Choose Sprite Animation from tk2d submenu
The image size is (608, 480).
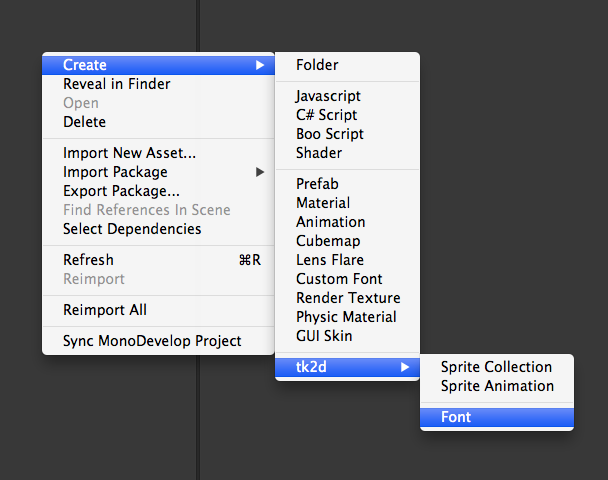tap(497, 386)
